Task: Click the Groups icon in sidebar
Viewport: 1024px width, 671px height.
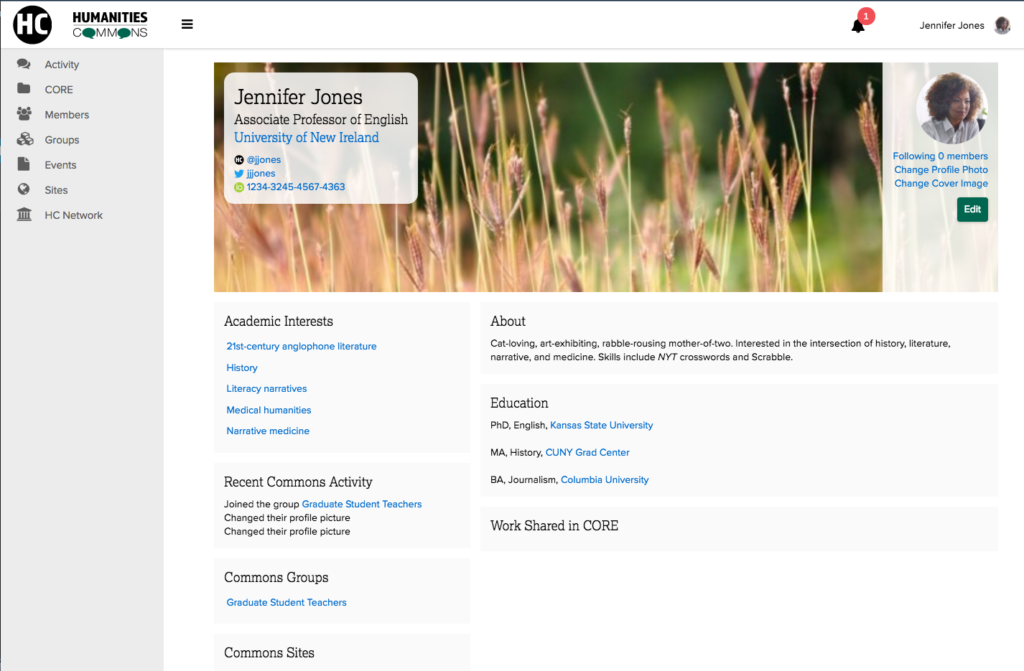Action: tap(24, 140)
